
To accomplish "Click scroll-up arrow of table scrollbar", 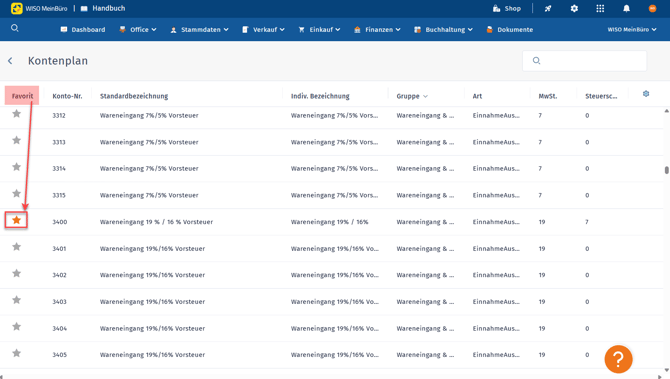I will point(666,111).
